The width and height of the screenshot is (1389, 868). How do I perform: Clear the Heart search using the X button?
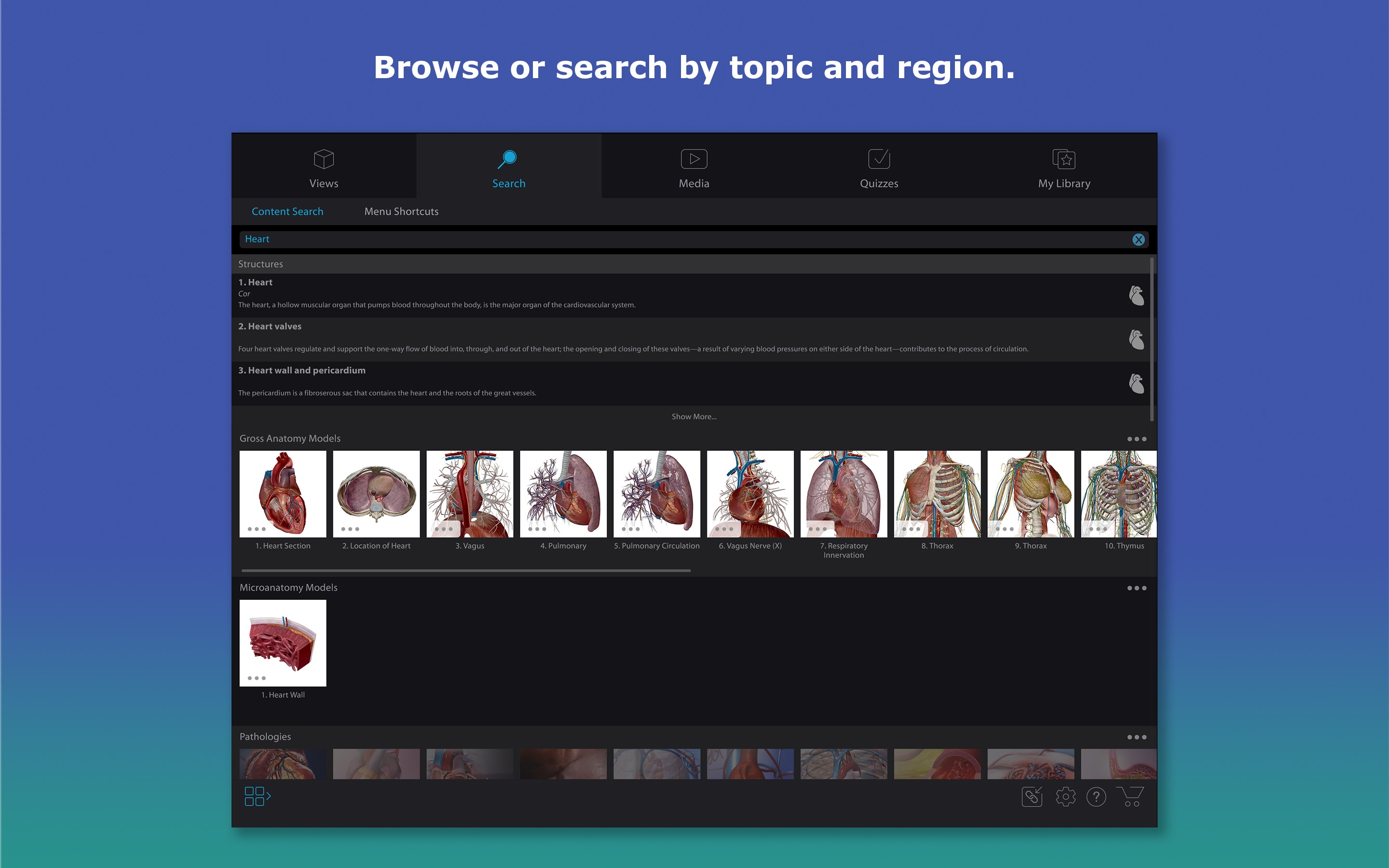point(1139,239)
